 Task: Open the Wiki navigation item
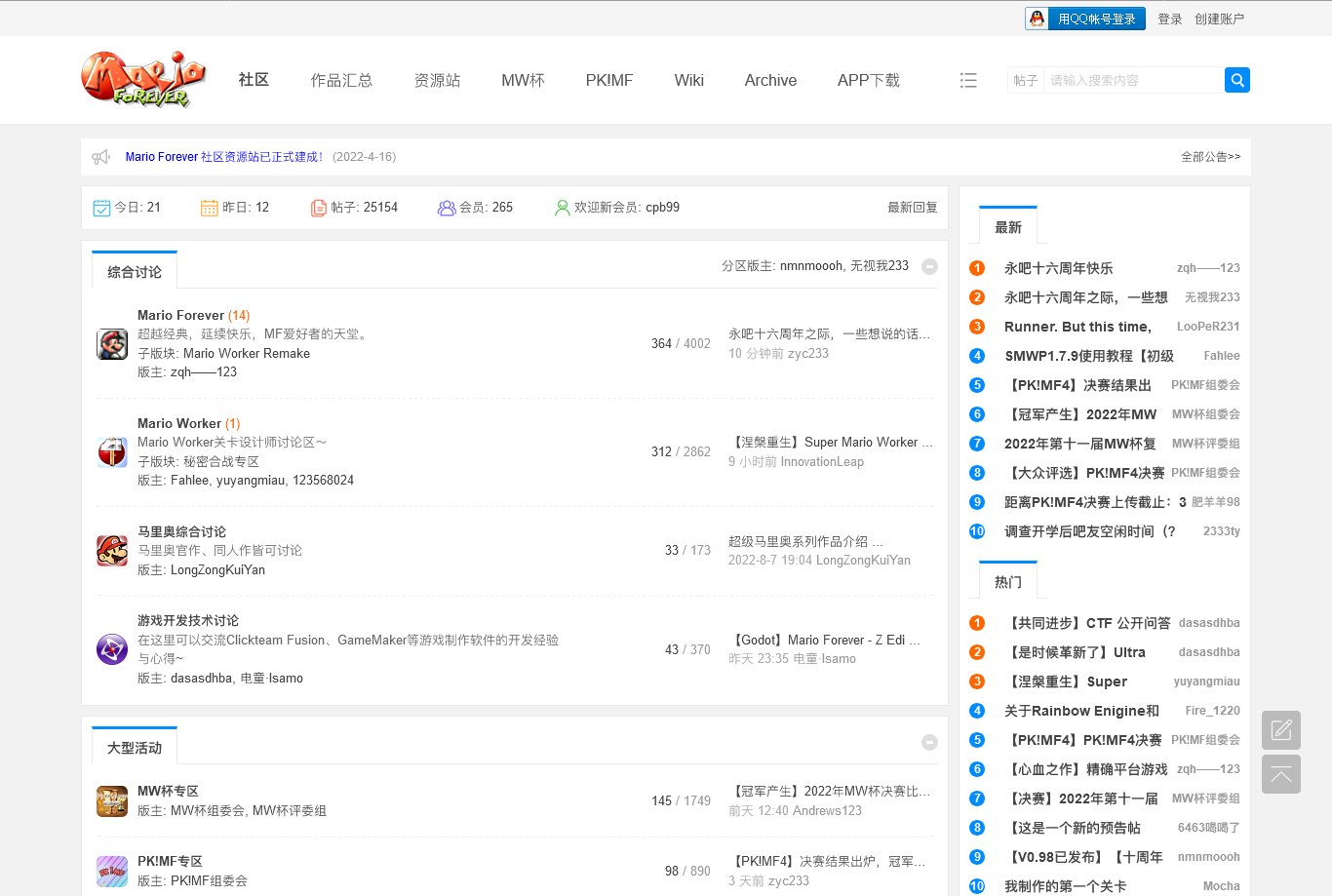coord(688,80)
